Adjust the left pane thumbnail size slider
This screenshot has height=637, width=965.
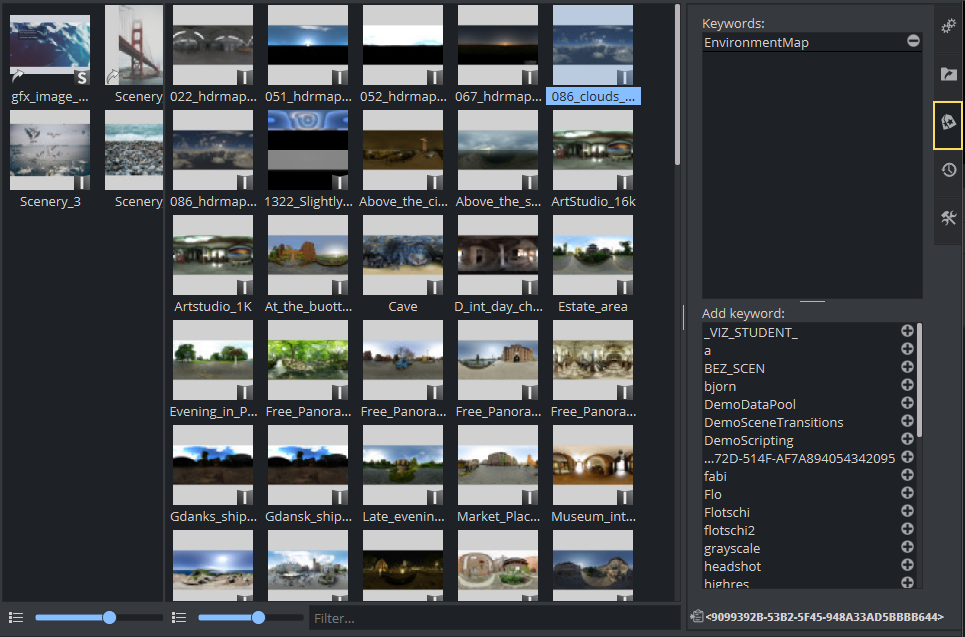pyautogui.click(x=109, y=618)
